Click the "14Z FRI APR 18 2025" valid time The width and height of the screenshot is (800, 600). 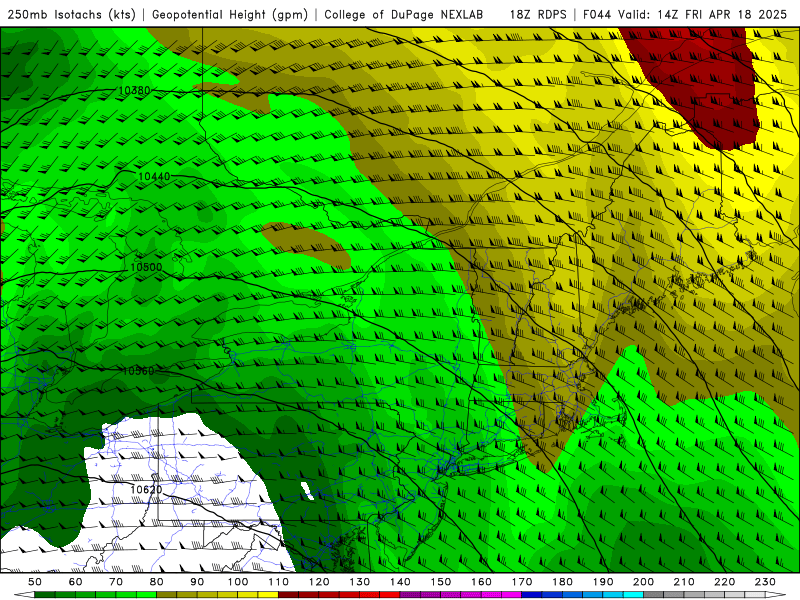[722, 14]
